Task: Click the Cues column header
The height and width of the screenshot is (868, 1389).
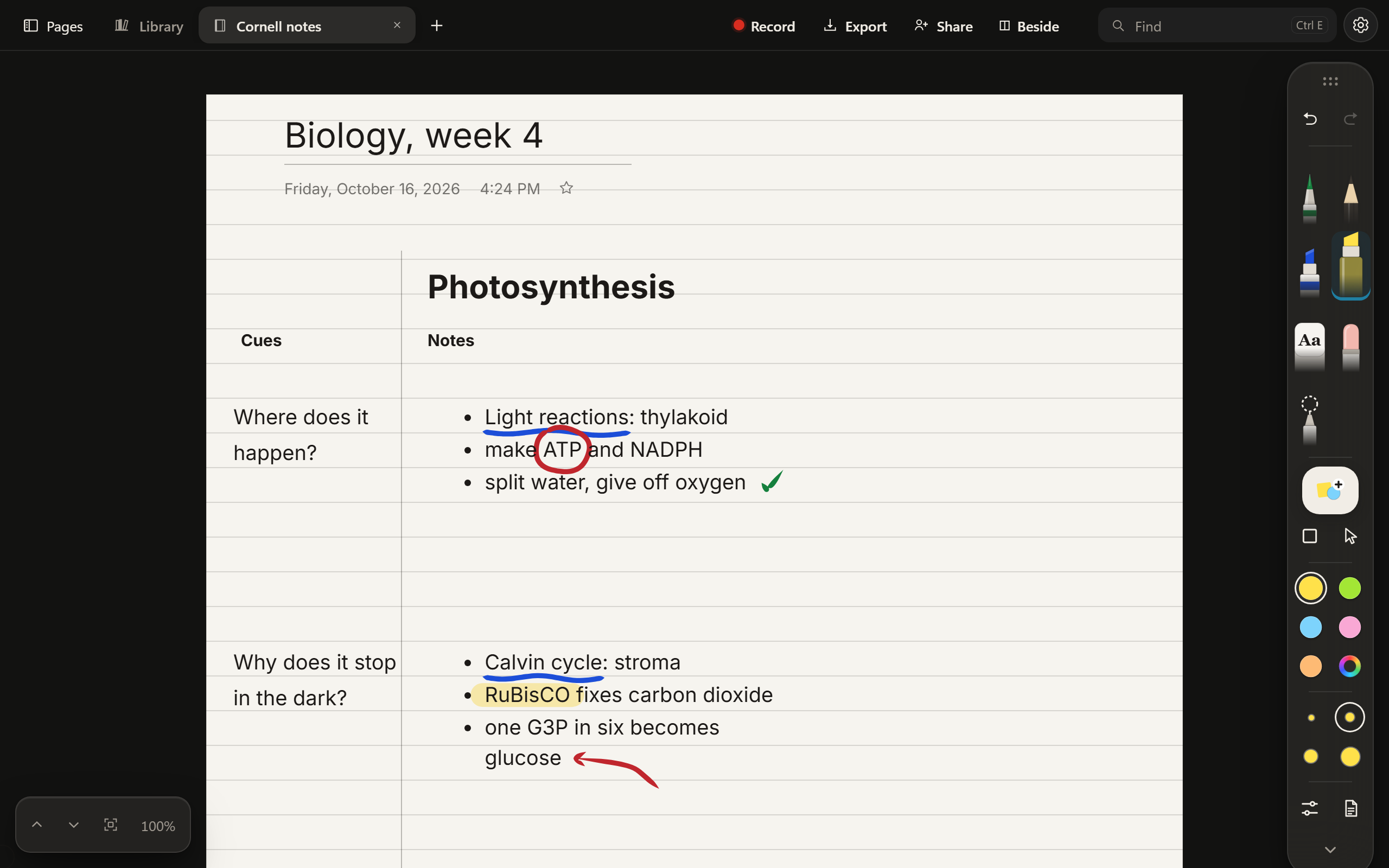Action: click(x=261, y=341)
